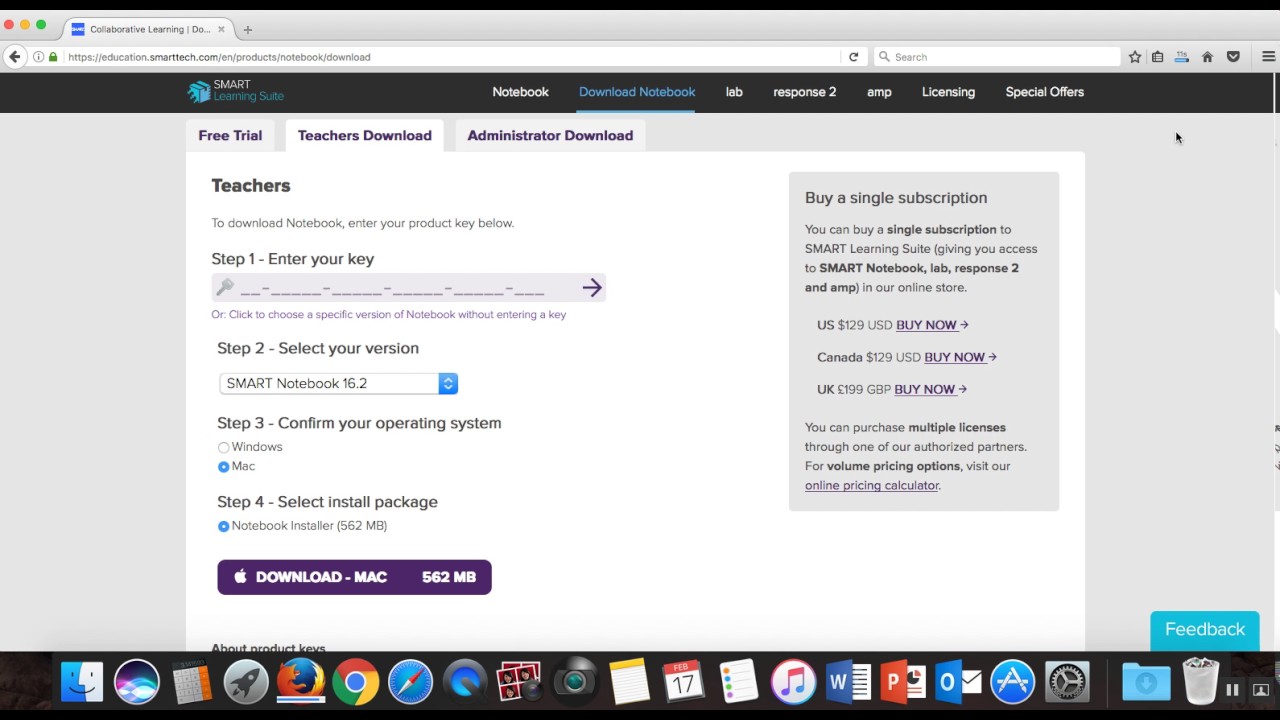Switch to Firefox in the dock
Screen dimensions: 1280x720
(x=301, y=683)
